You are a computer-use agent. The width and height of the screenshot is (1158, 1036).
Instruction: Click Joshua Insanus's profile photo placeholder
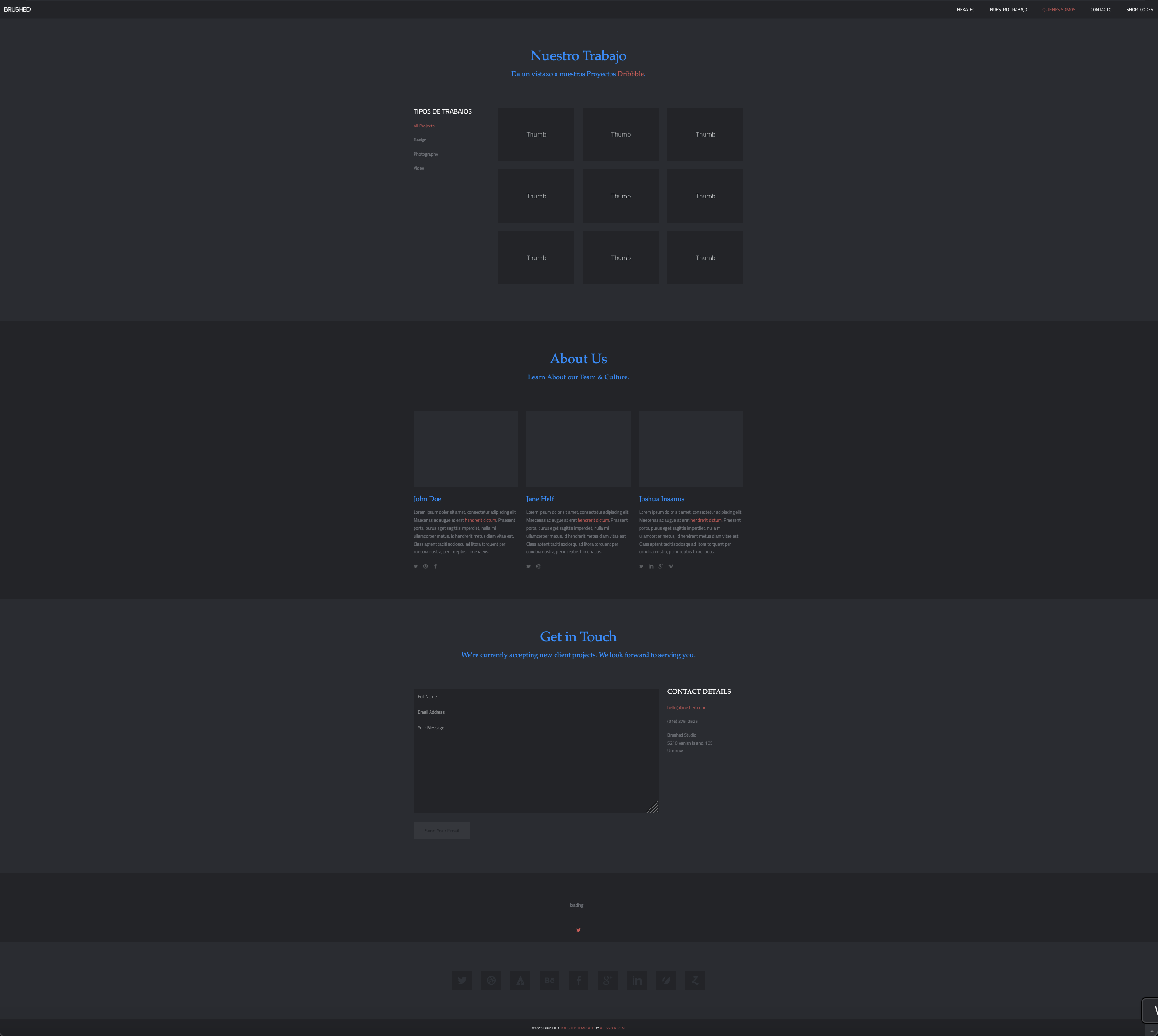tap(691, 449)
